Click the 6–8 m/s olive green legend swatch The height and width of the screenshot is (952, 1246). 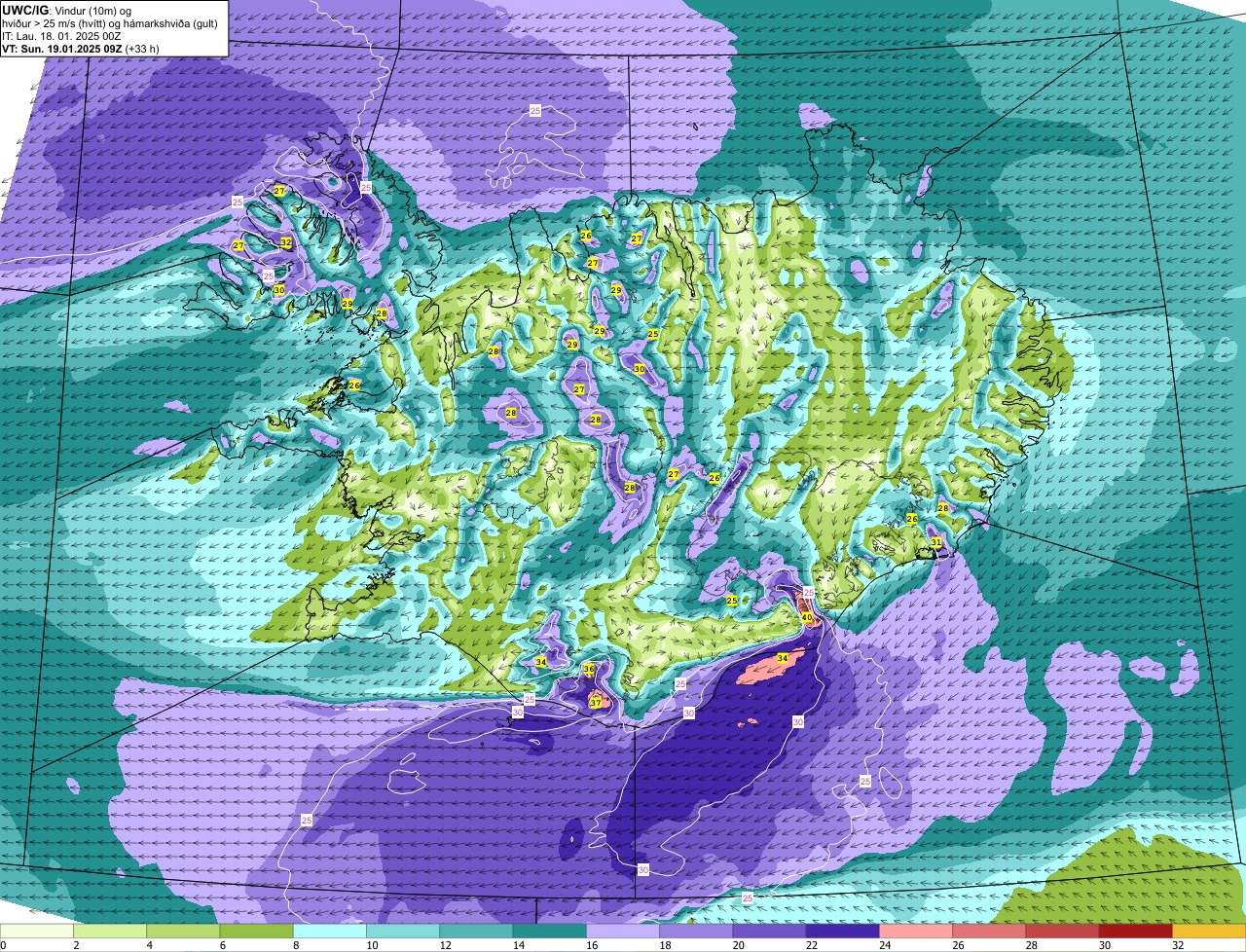(x=257, y=932)
